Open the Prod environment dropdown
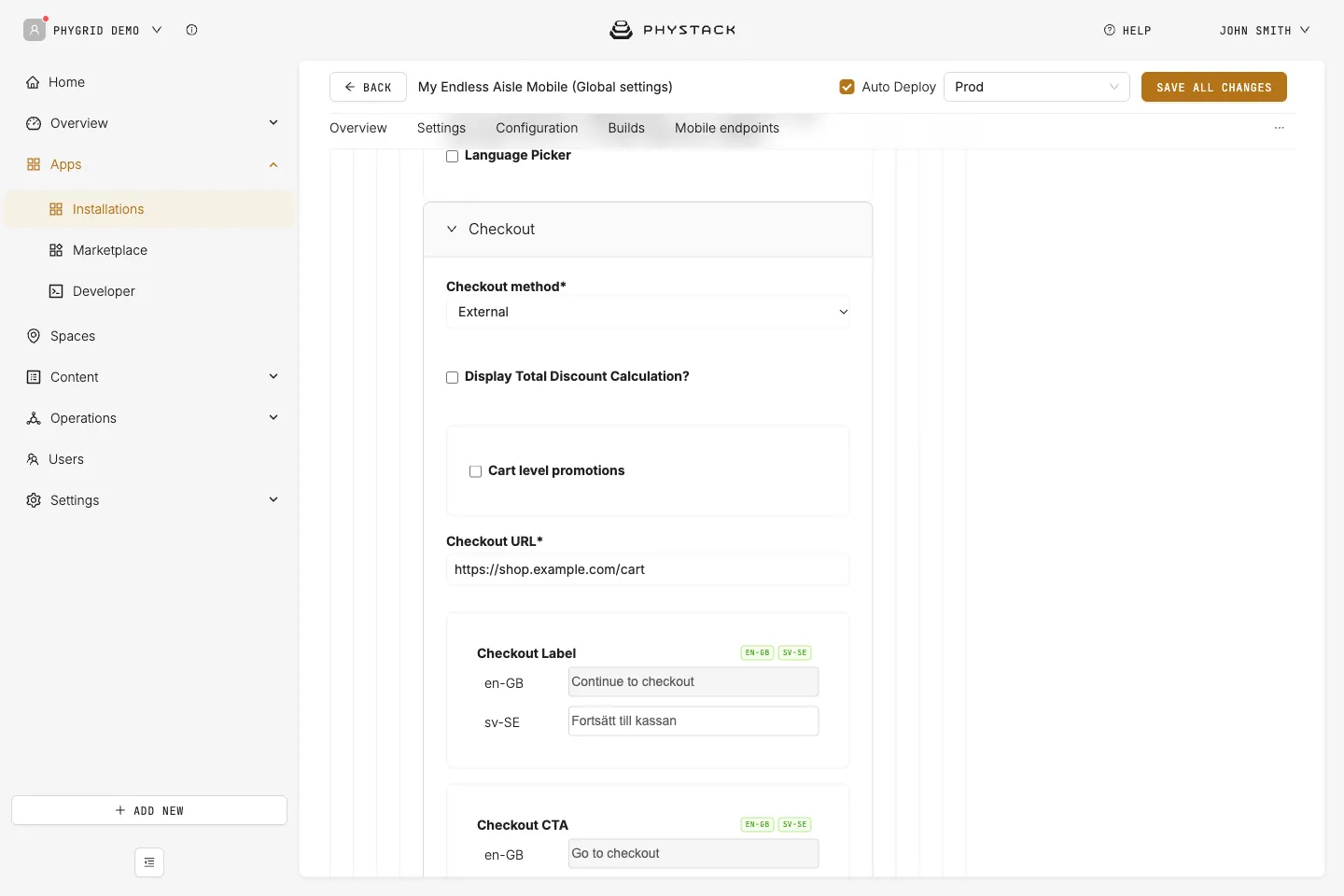The image size is (1344, 896). click(x=1036, y=87)
